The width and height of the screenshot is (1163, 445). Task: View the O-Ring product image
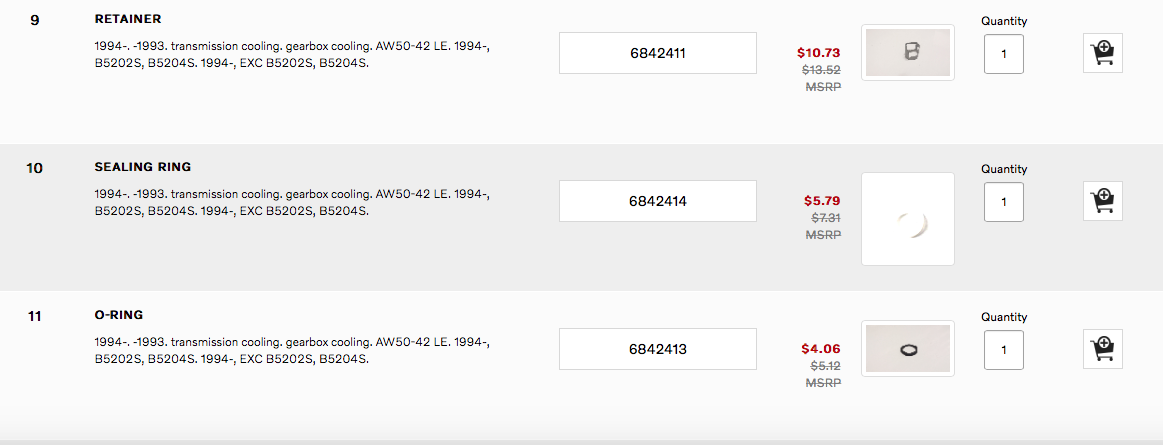907,348
